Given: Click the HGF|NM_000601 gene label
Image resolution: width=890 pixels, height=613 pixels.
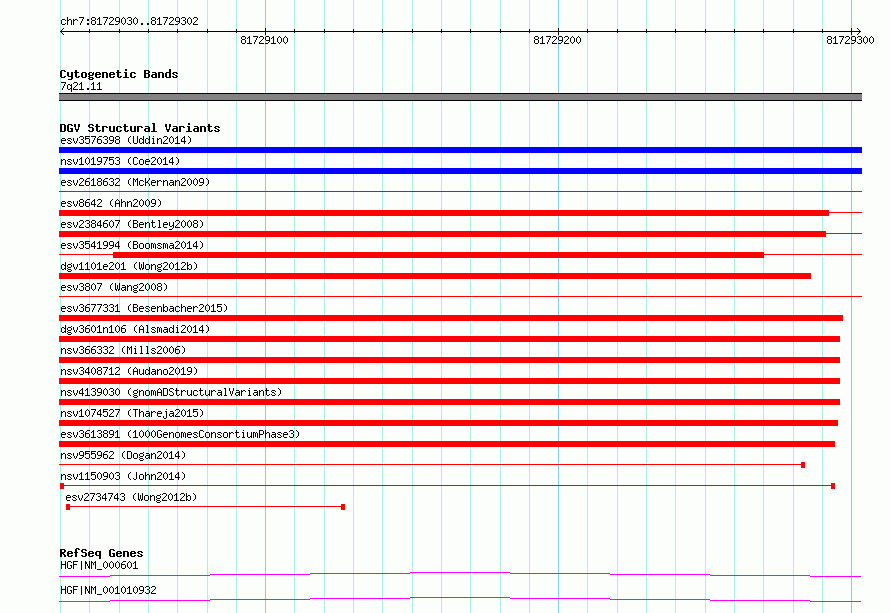Looking at the screenshot, I should coord(99,565).
